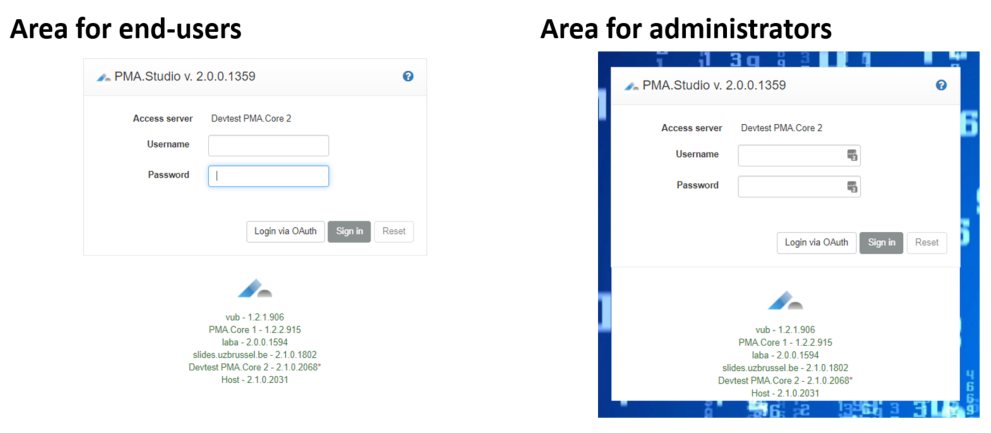Click help icon in end-users login panel

point(408,76)
